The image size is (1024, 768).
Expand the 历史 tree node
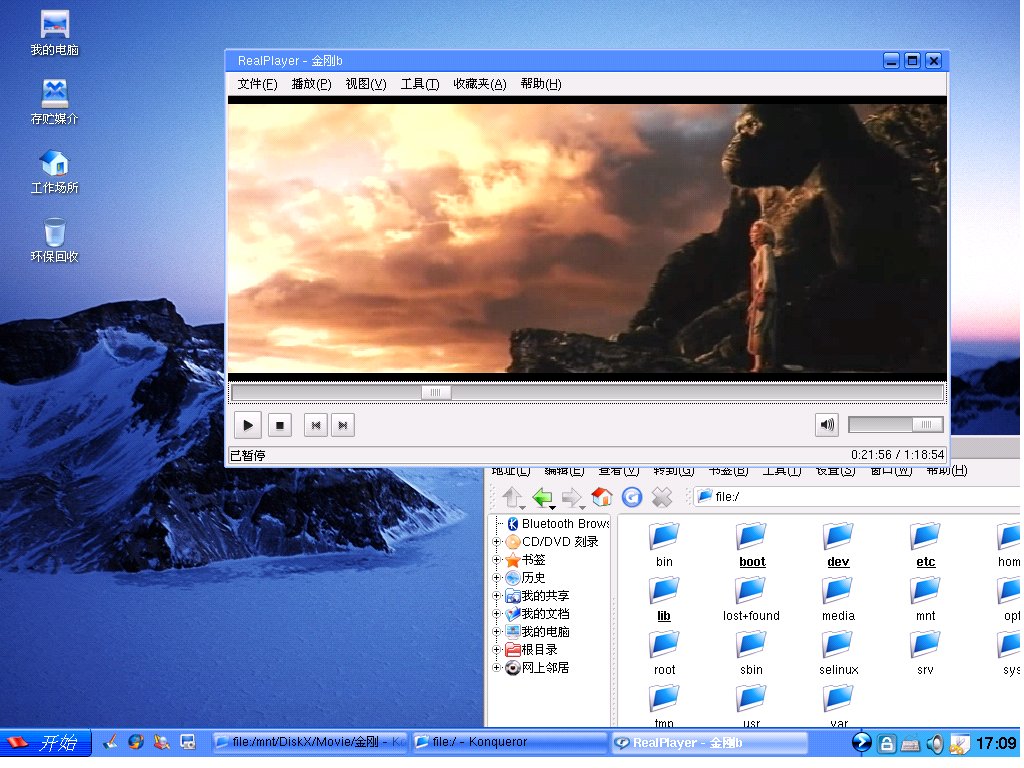[496, 578]
